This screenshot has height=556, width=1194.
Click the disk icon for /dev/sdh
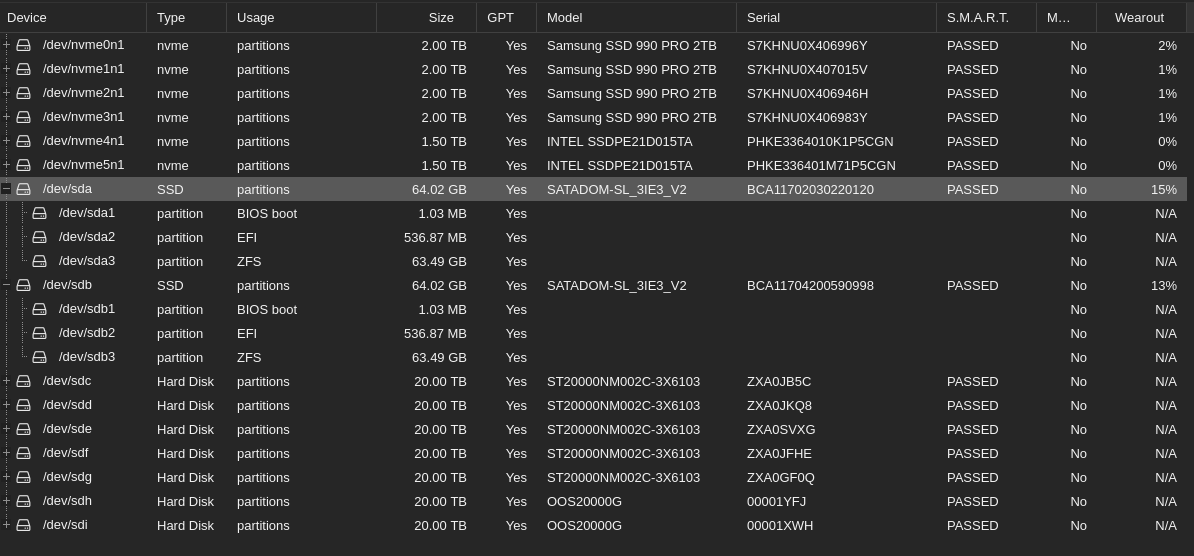click(24, 501)
